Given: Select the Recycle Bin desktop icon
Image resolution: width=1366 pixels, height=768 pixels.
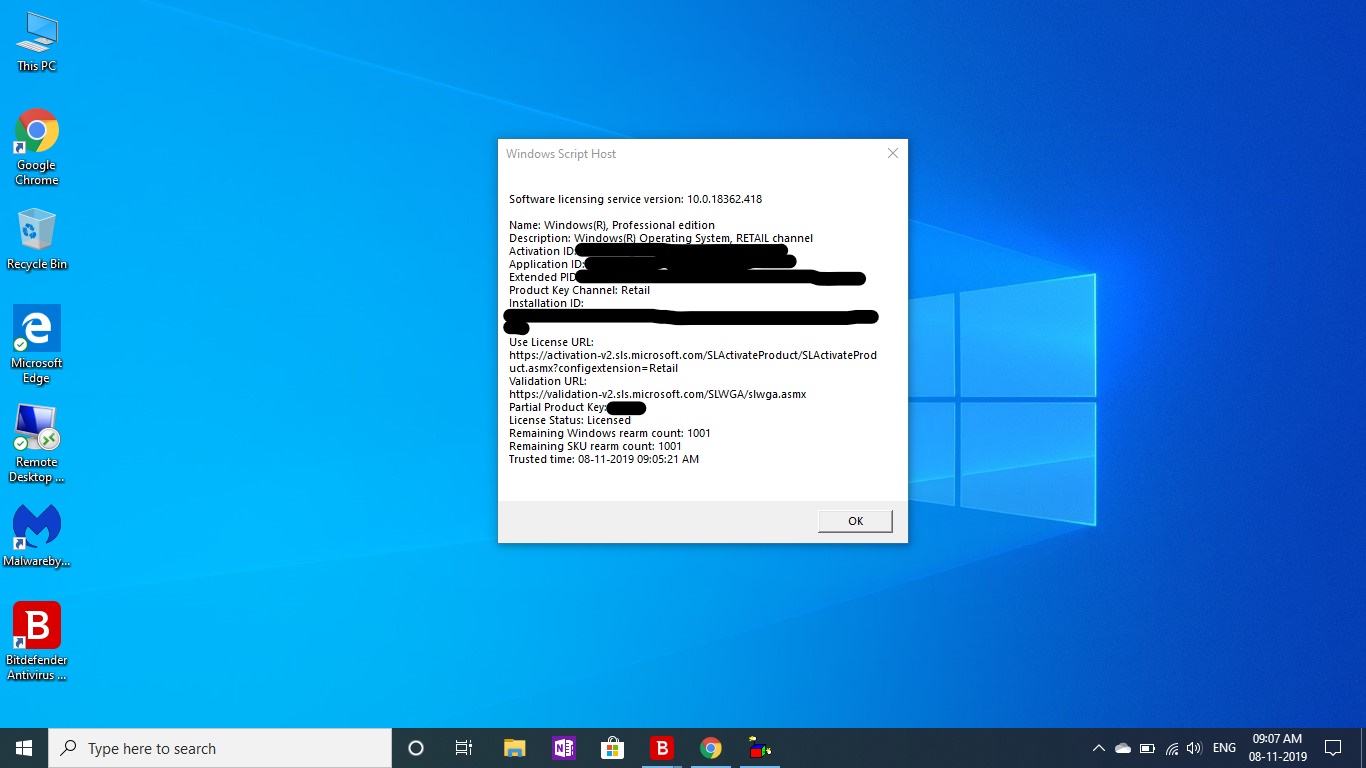Looking at the screenshot, I should click(x=37, y=239).
